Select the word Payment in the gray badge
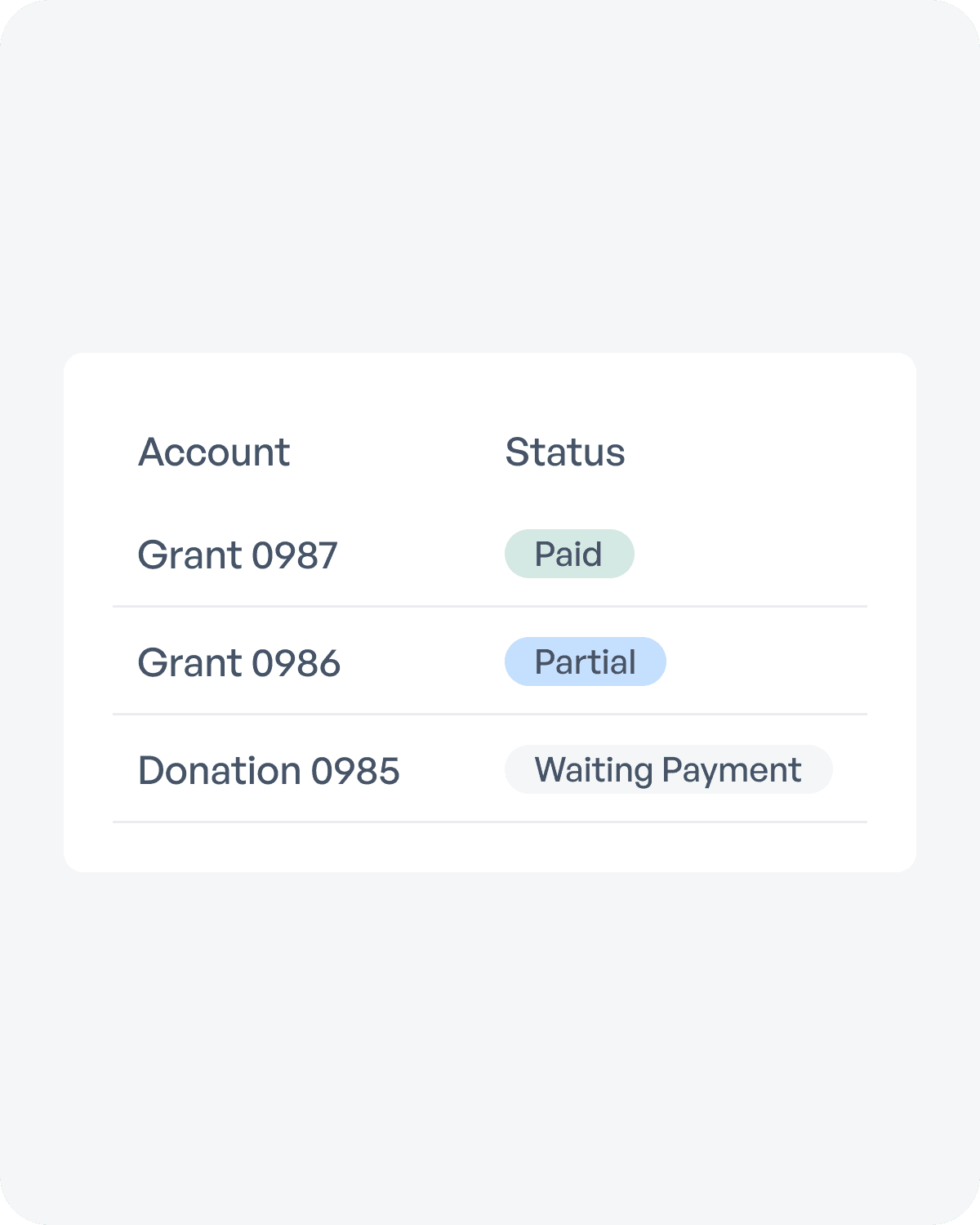The image size is (980, 1225). click(732, 770)
